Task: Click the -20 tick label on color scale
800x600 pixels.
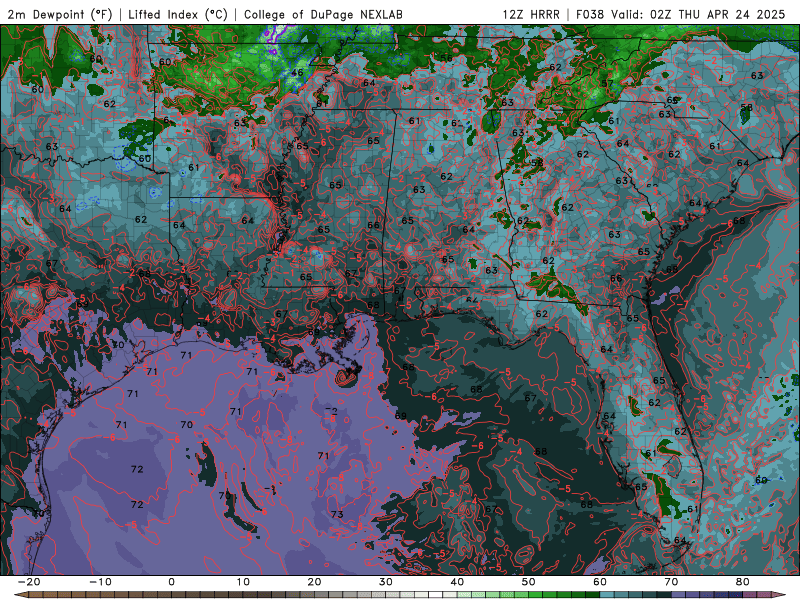Action: [x=29, y=582]
